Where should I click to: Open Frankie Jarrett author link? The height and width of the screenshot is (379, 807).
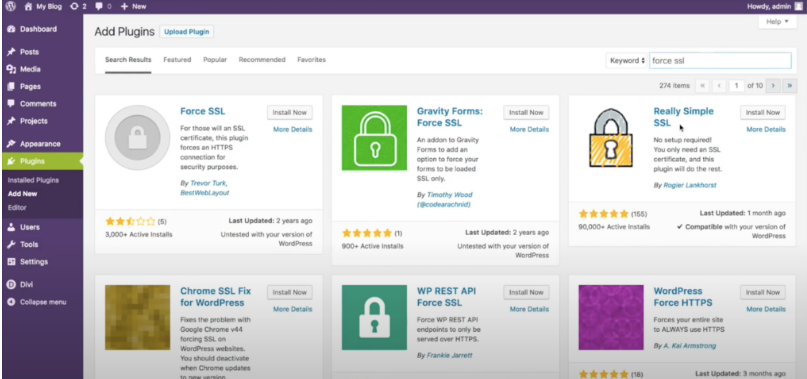(449, 355)
